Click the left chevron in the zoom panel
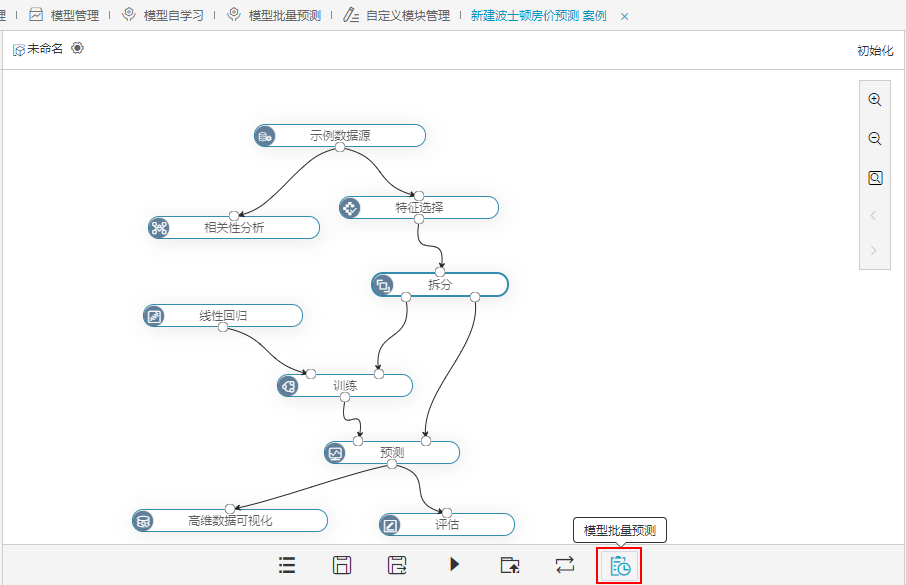The image size is (906, 585). [874, 216]
